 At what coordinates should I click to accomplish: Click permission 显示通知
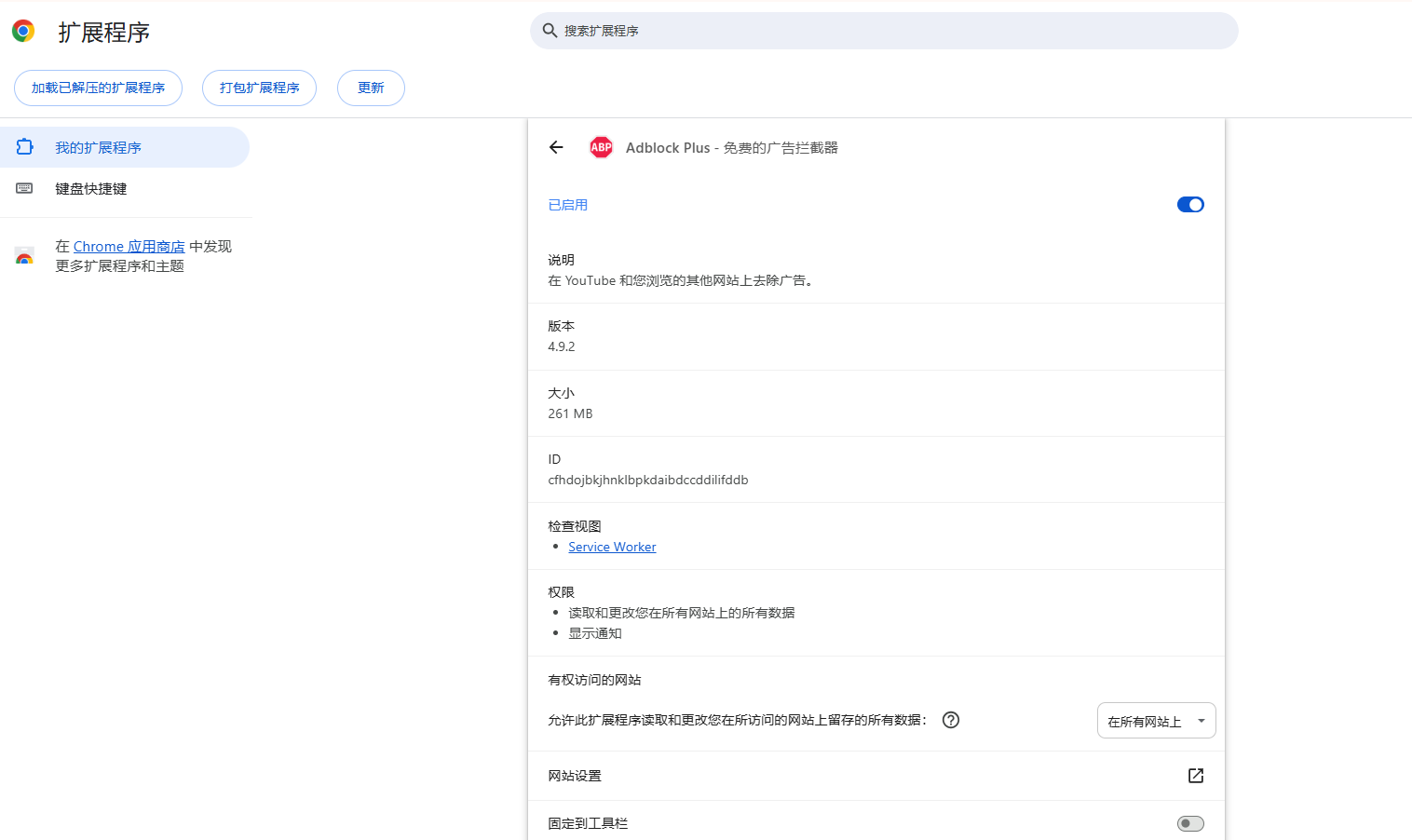pyautogui.click(x=595, y=633)
